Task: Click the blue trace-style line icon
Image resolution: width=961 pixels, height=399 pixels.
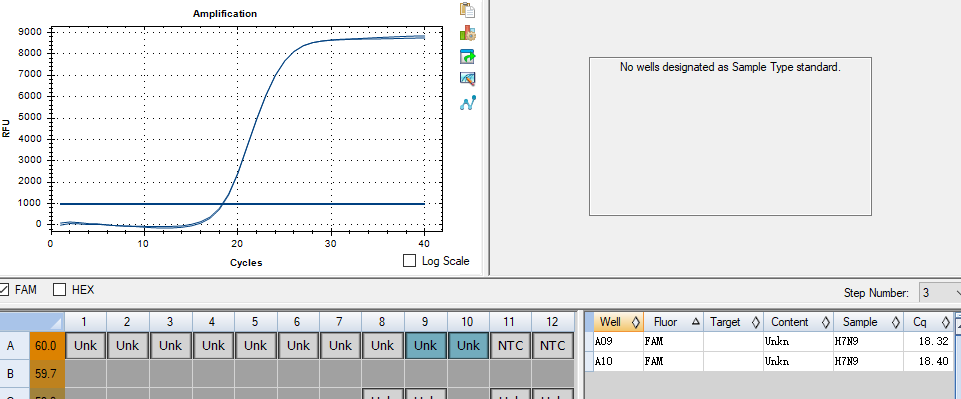Action: (468, 103)
